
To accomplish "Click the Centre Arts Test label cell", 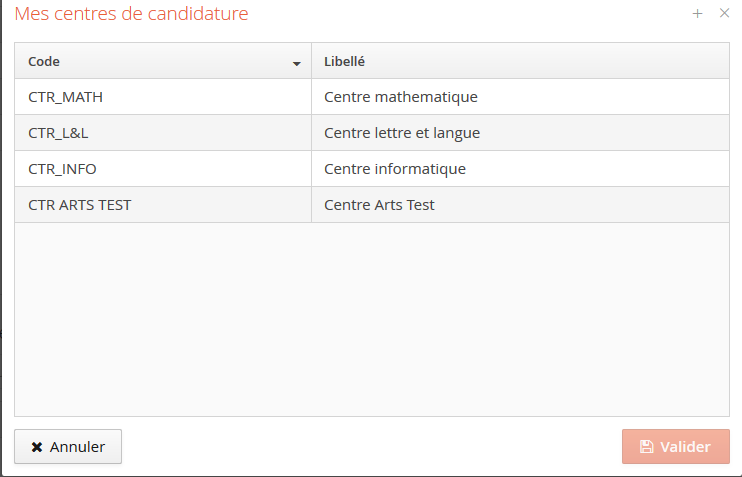I will click(379, 205).
